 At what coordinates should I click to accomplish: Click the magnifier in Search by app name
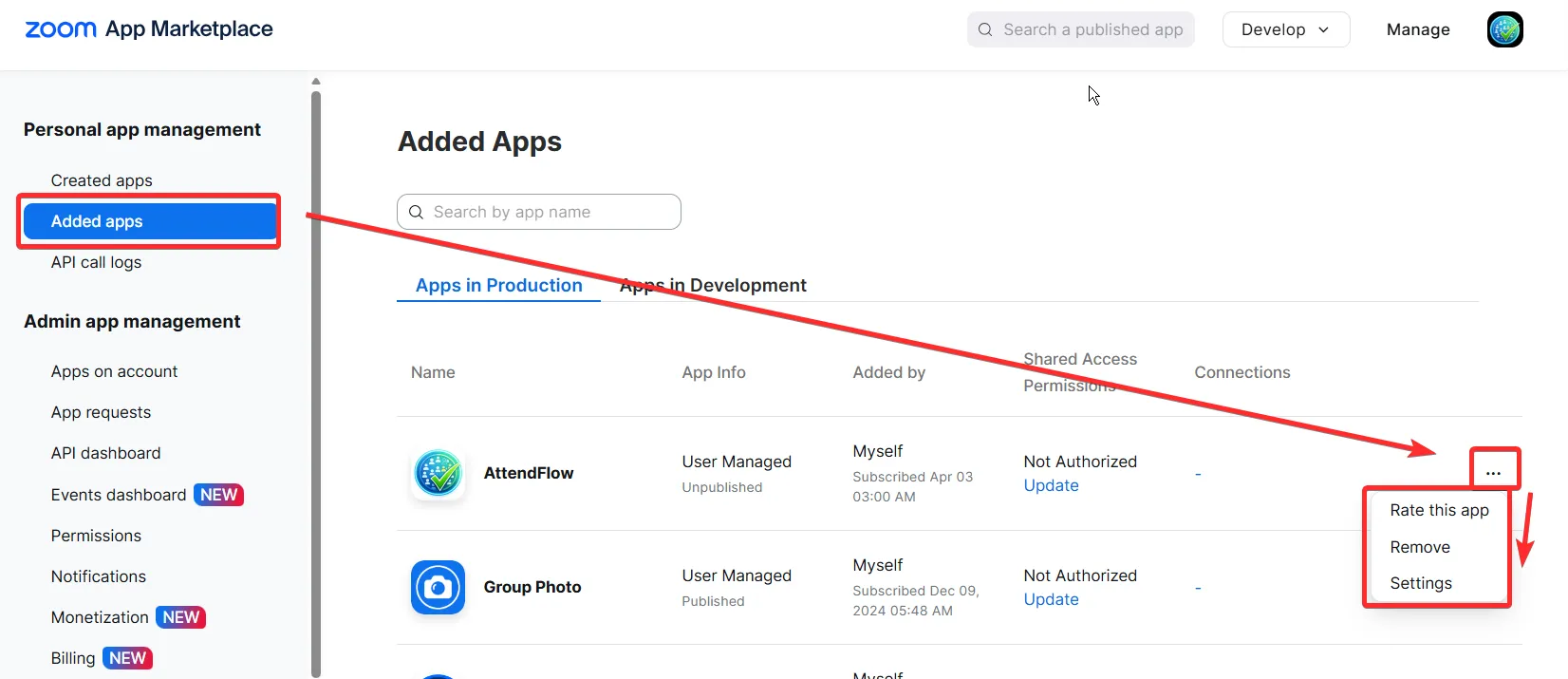416,212
